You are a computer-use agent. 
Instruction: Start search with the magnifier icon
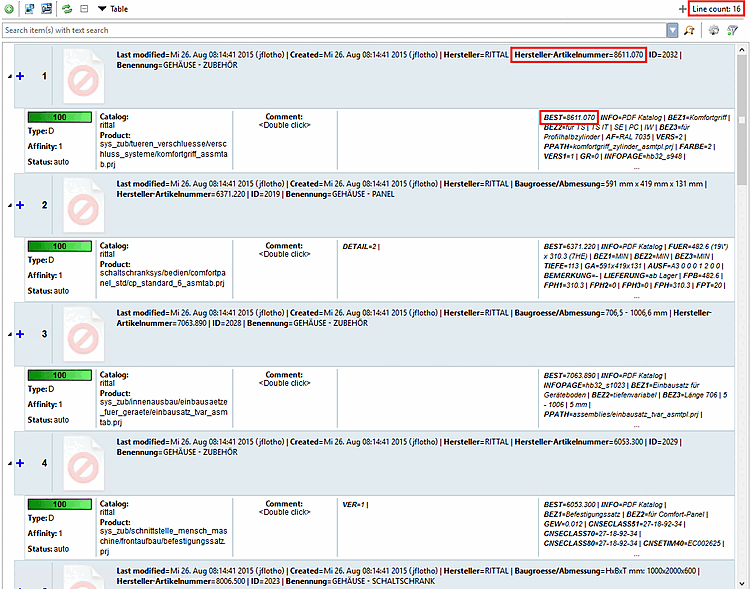(689, 30)
